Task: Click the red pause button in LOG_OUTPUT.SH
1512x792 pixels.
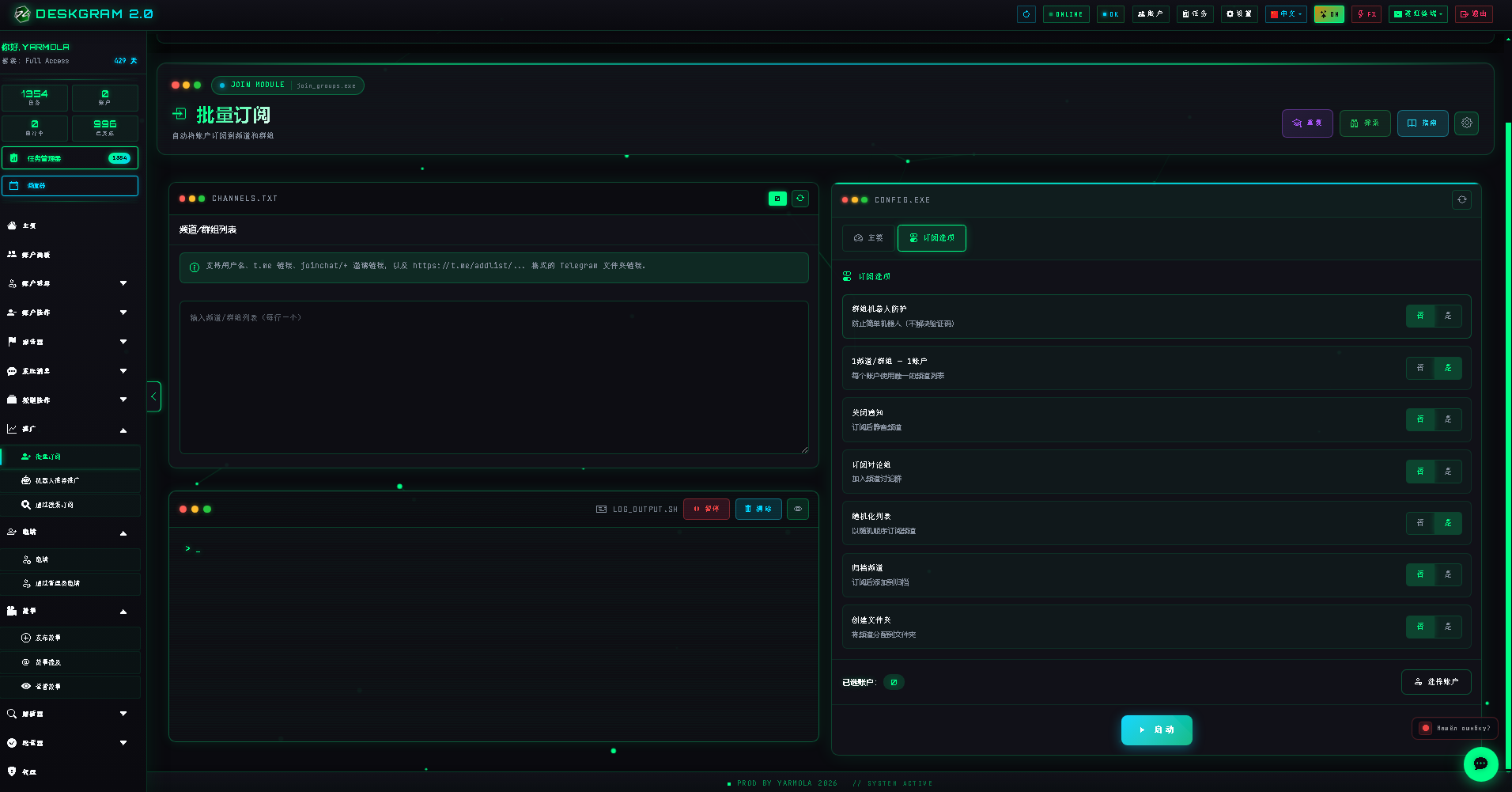Action: 706,510
